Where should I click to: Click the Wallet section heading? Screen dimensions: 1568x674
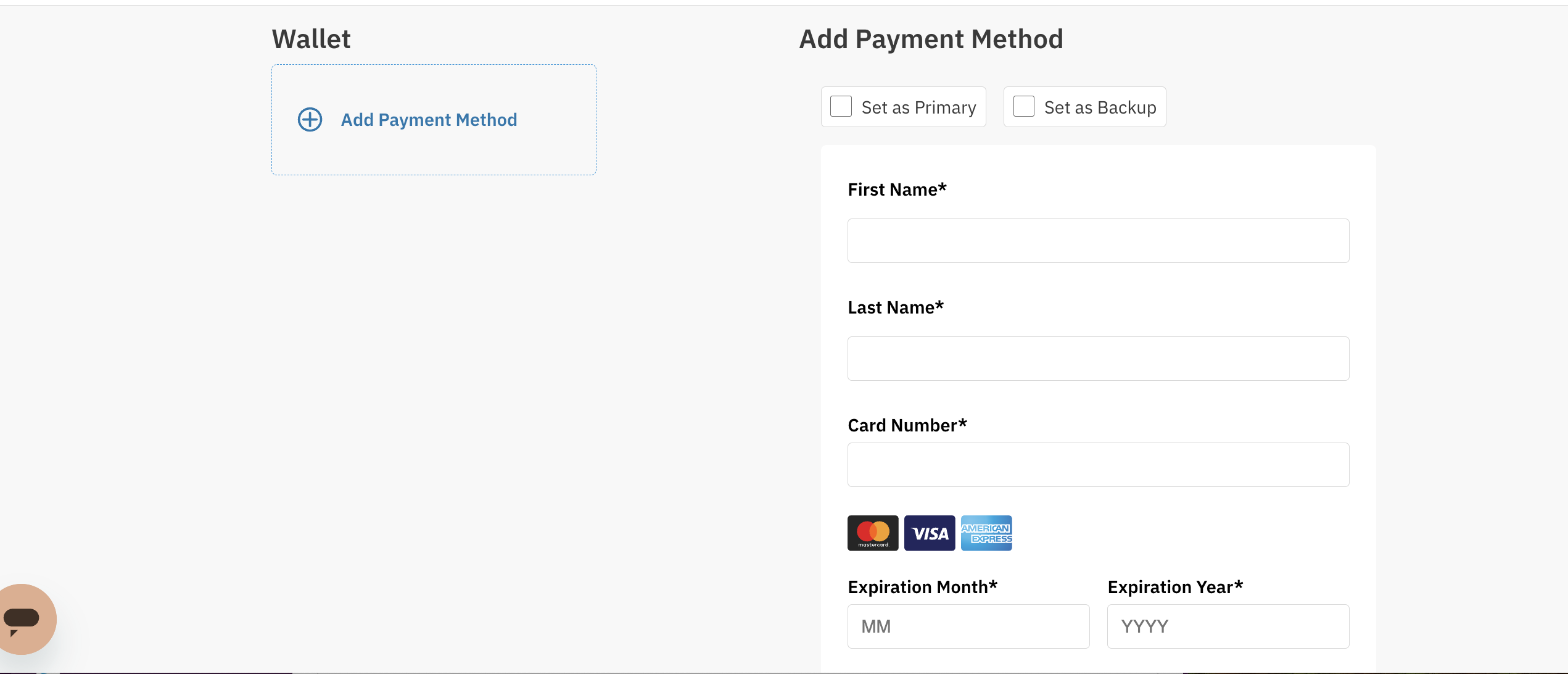click(311, 39)
